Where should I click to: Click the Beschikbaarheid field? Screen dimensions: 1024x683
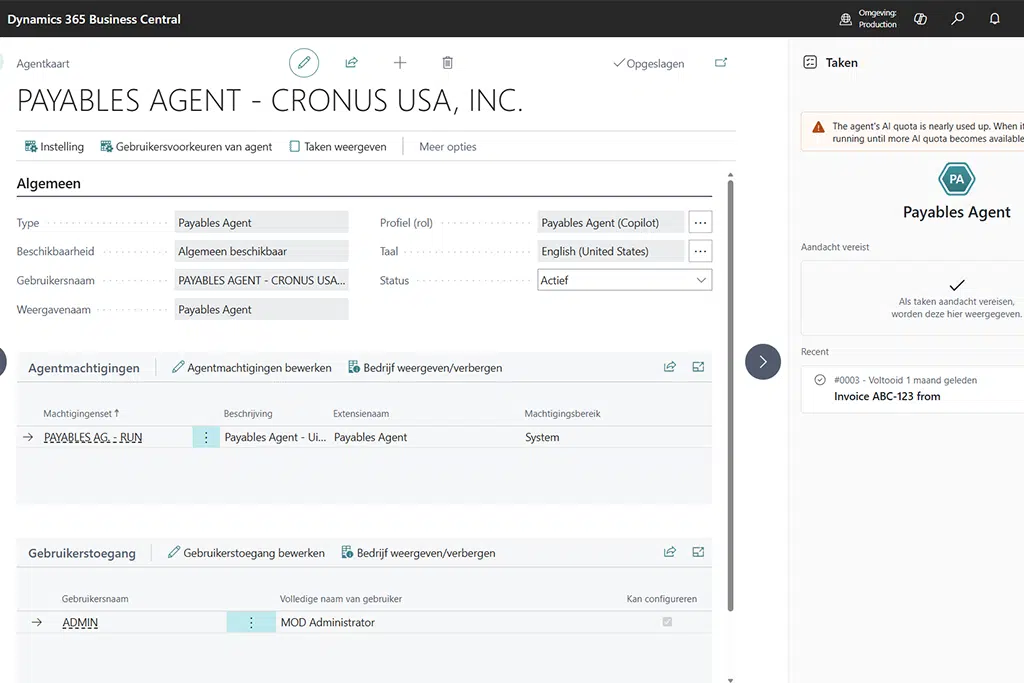[x=261, y=251]
